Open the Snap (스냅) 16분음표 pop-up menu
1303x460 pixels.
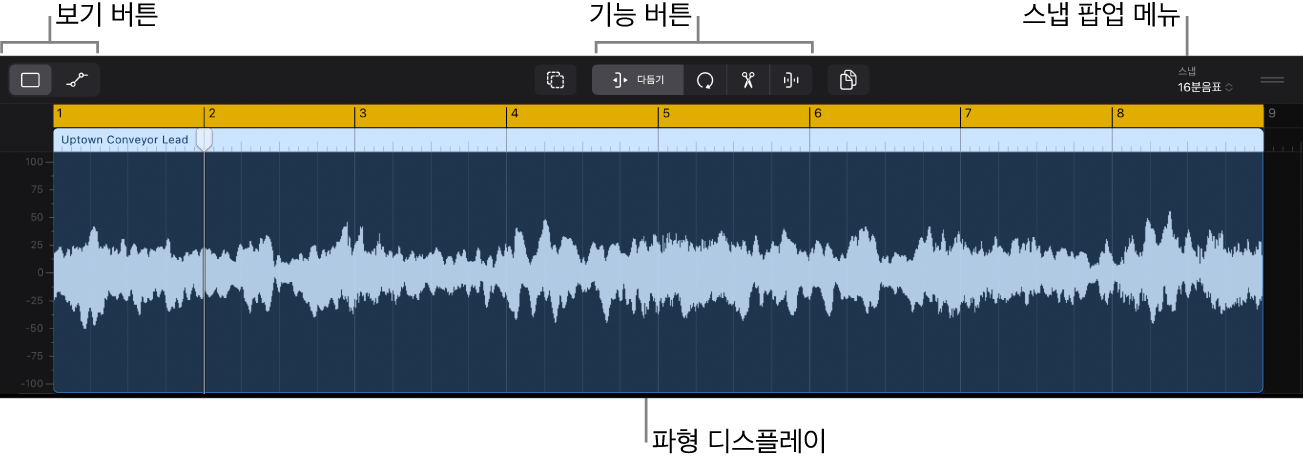pos(1206,80)
